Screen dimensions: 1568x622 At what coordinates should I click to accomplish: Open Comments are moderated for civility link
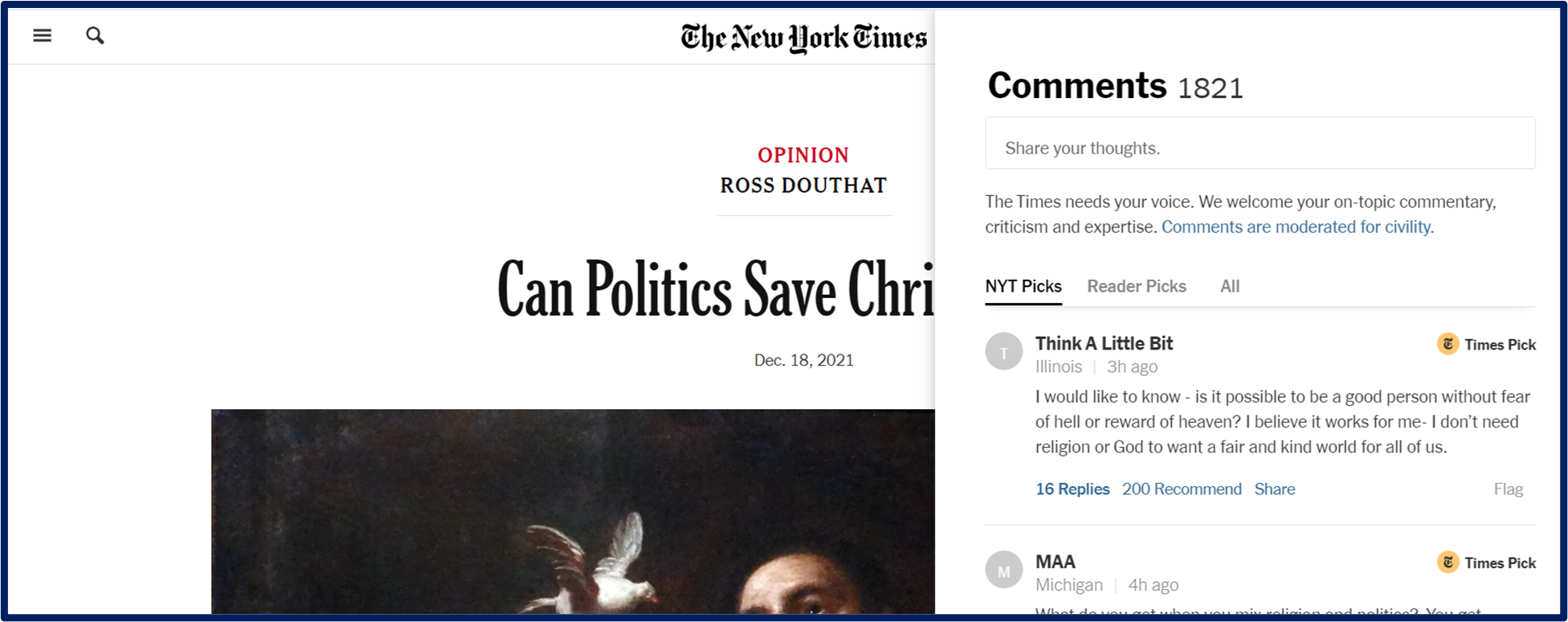point(1297,227)
